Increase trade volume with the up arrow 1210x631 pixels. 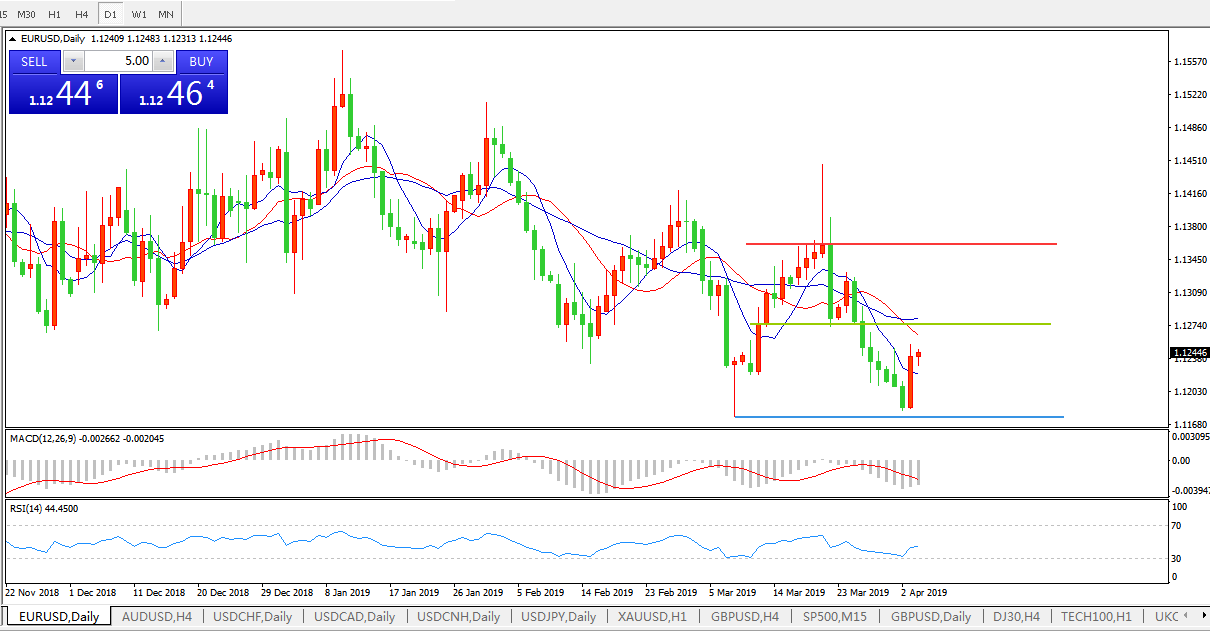tap(164, 61)
